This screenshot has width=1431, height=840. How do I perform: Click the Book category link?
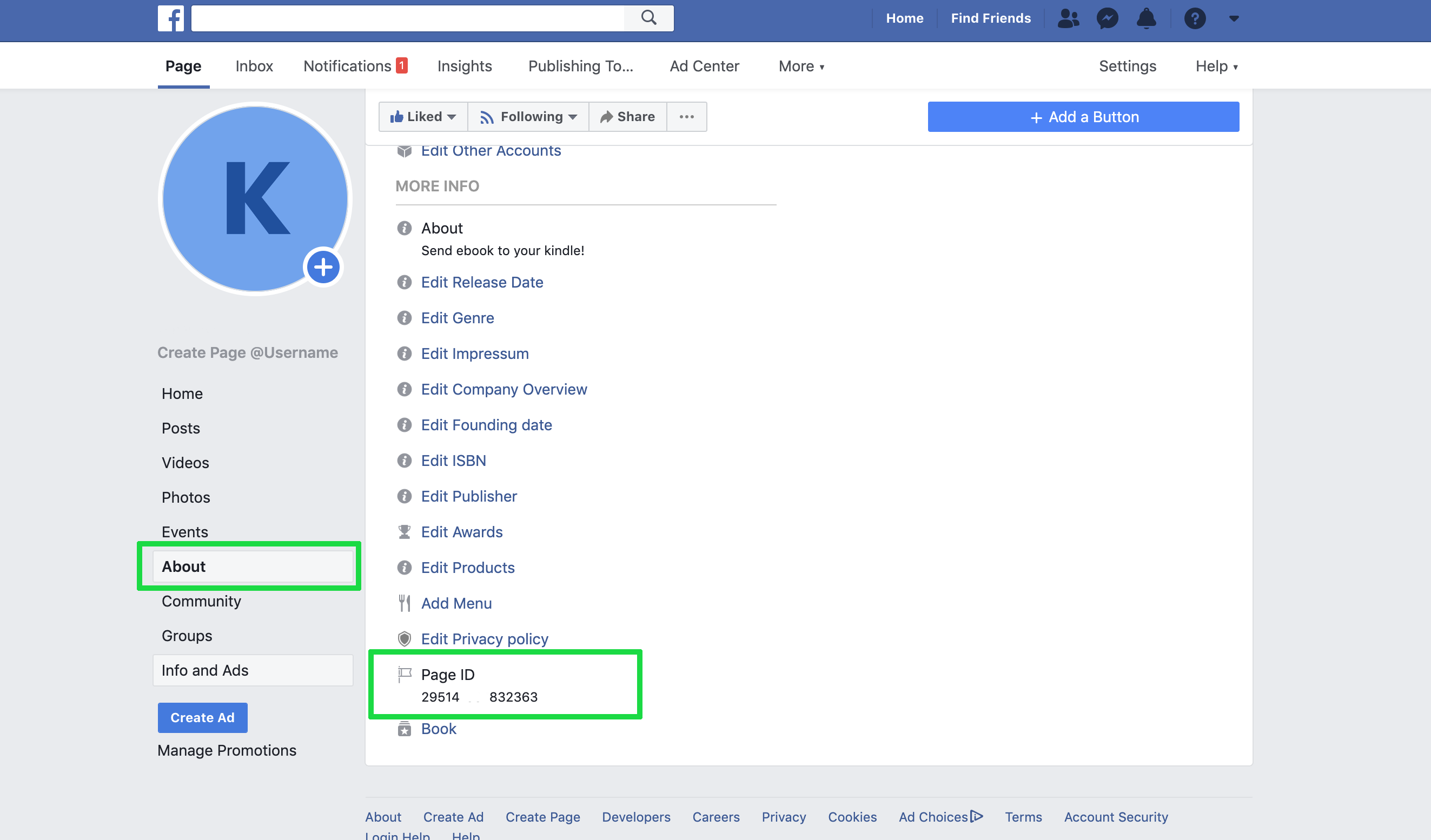[439, 729]
